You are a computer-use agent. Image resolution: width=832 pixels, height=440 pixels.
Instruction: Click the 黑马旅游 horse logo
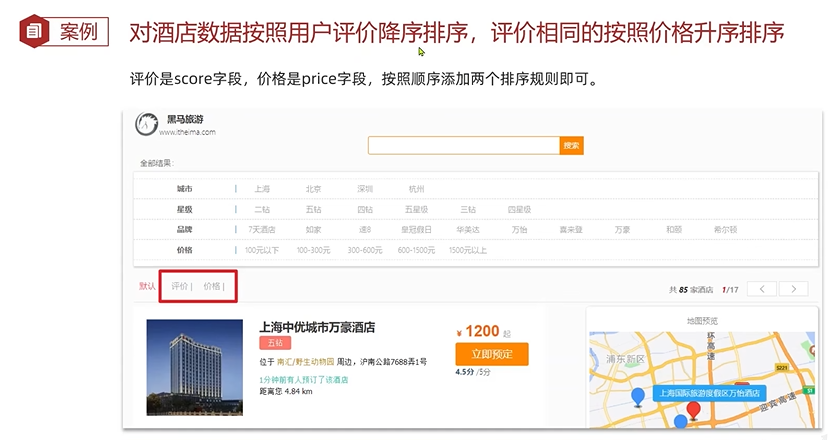(146, 124)
